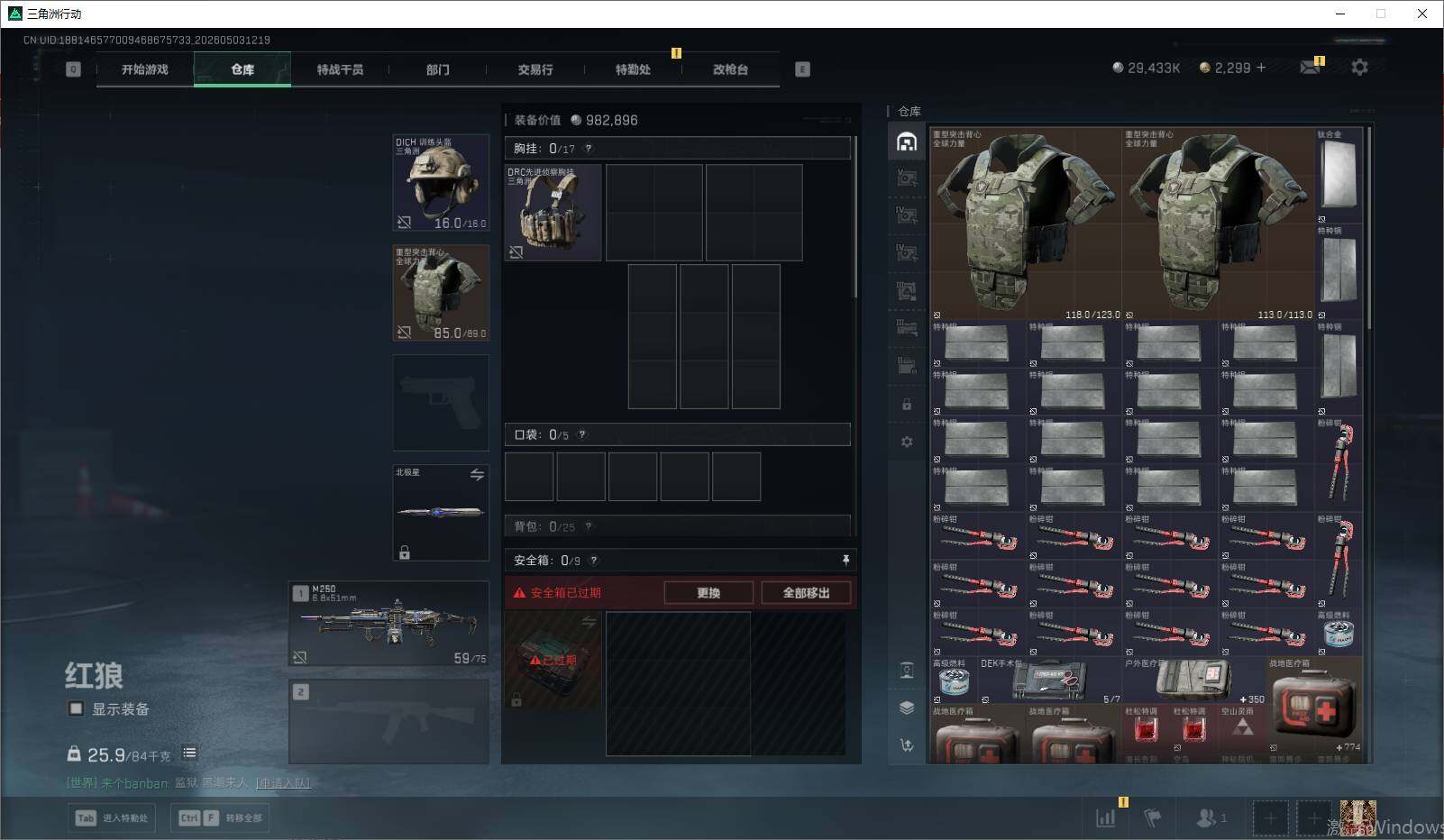Click the warehouse grid vertical scrollbar

pyautogui.click(x=1369, y=227)
